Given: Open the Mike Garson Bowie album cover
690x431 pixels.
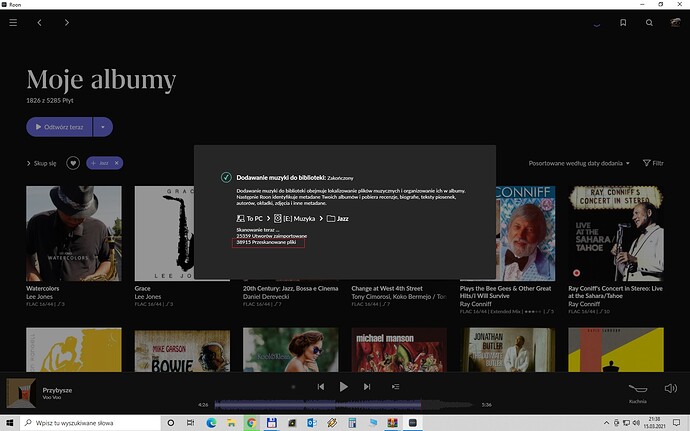Looking at the screenshot, I should 182,350.
